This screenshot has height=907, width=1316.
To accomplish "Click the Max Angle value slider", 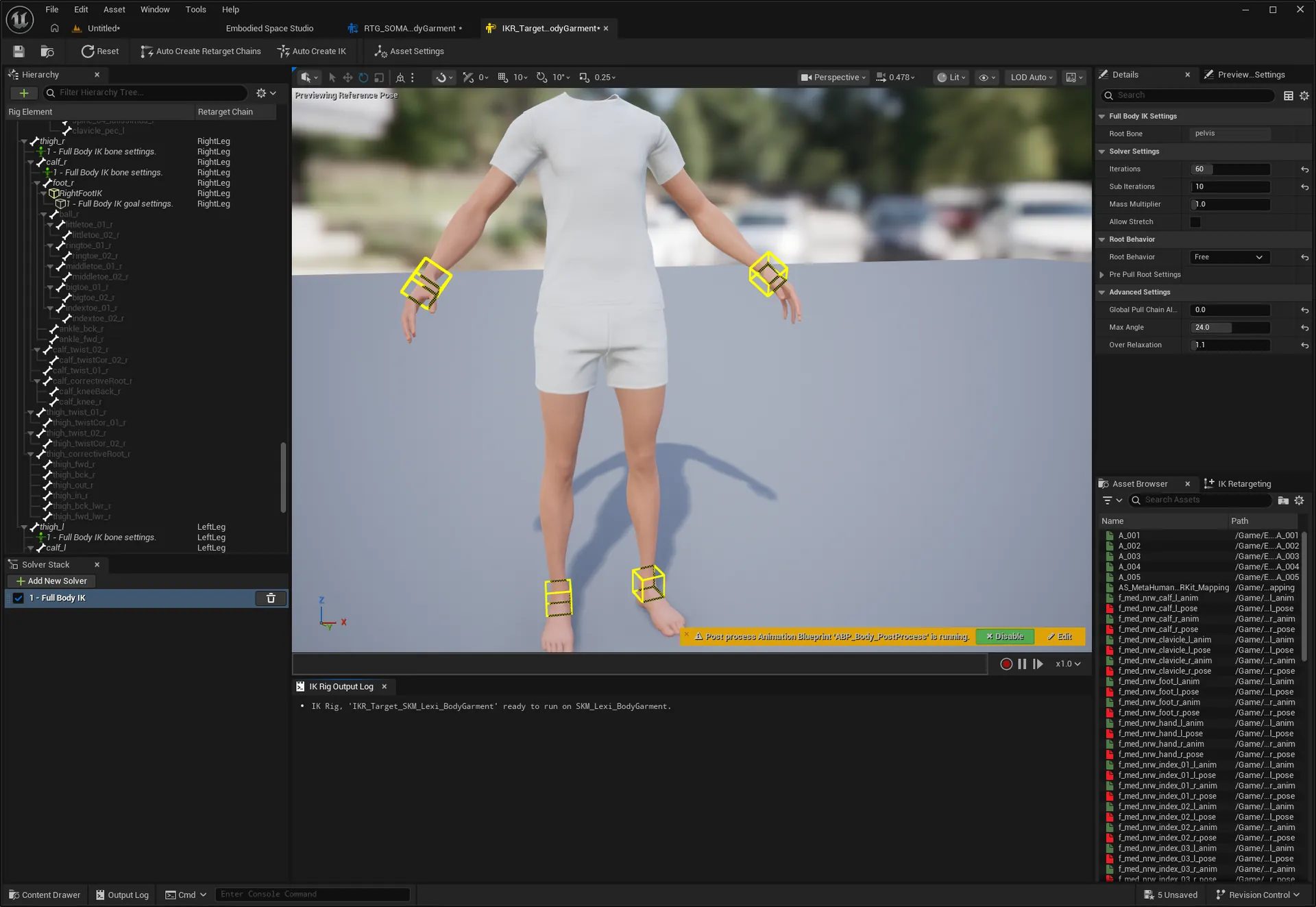I will [x=1230, y=328].
